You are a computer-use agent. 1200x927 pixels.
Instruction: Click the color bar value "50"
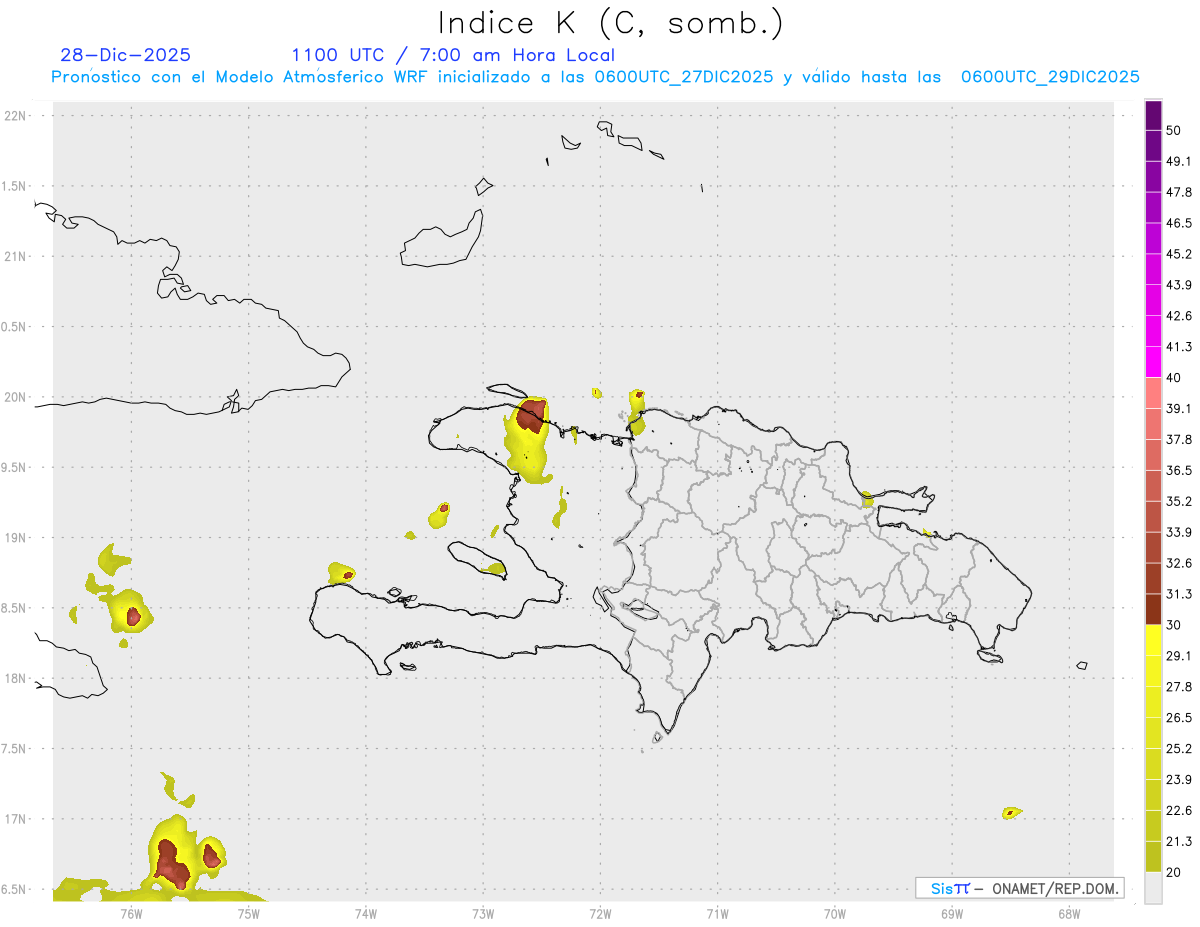(1174, 130)
